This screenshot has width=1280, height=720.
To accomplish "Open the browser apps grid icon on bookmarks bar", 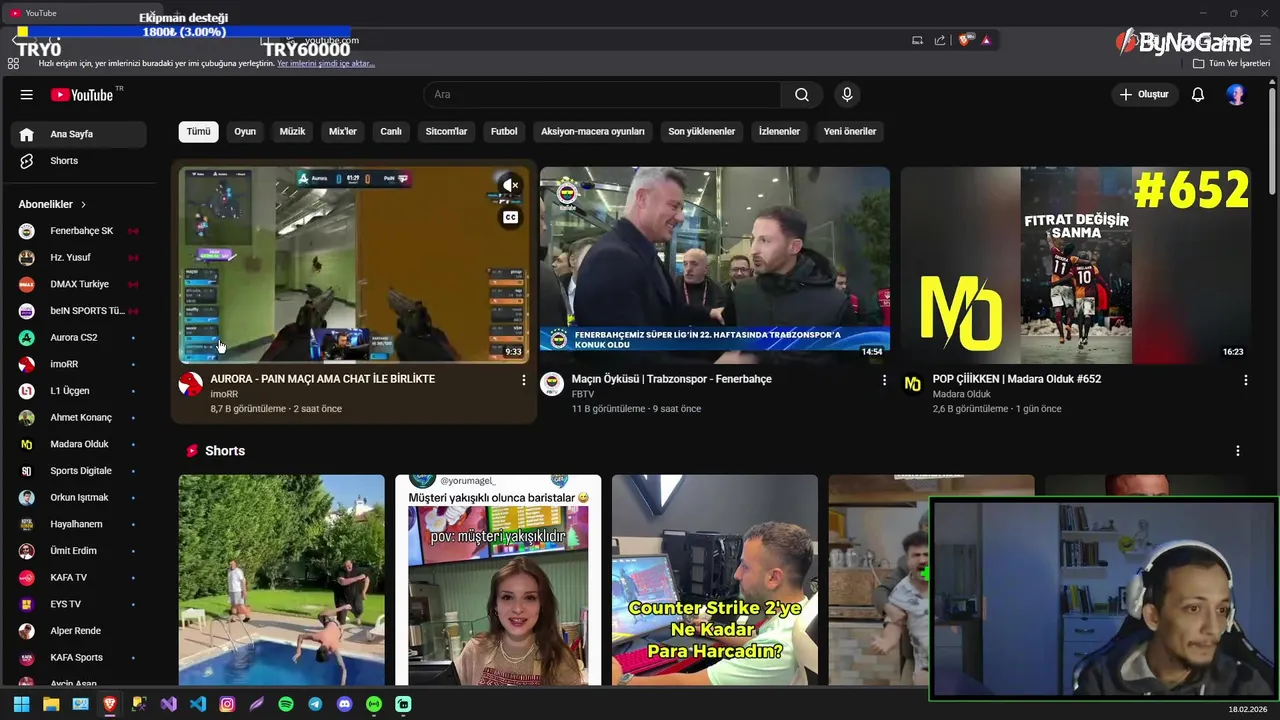I will 13,63.
